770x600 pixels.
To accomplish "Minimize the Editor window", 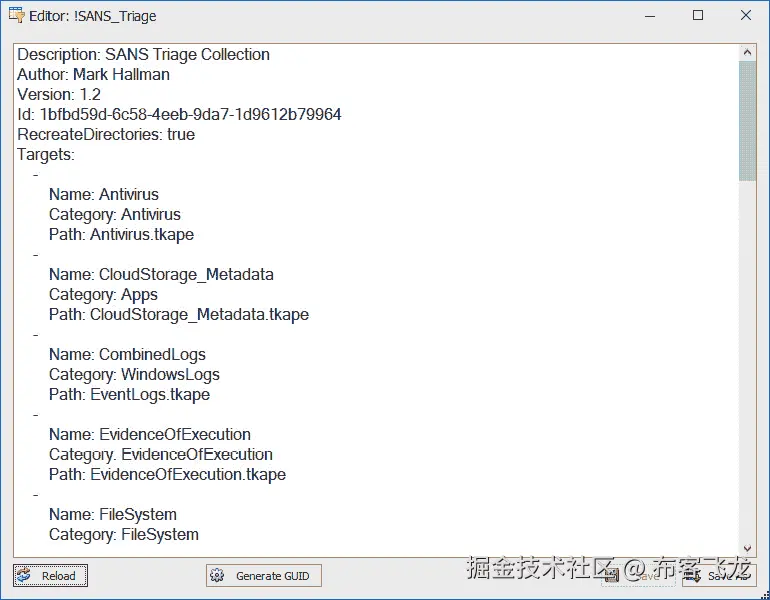I will (x=650, y=16).
